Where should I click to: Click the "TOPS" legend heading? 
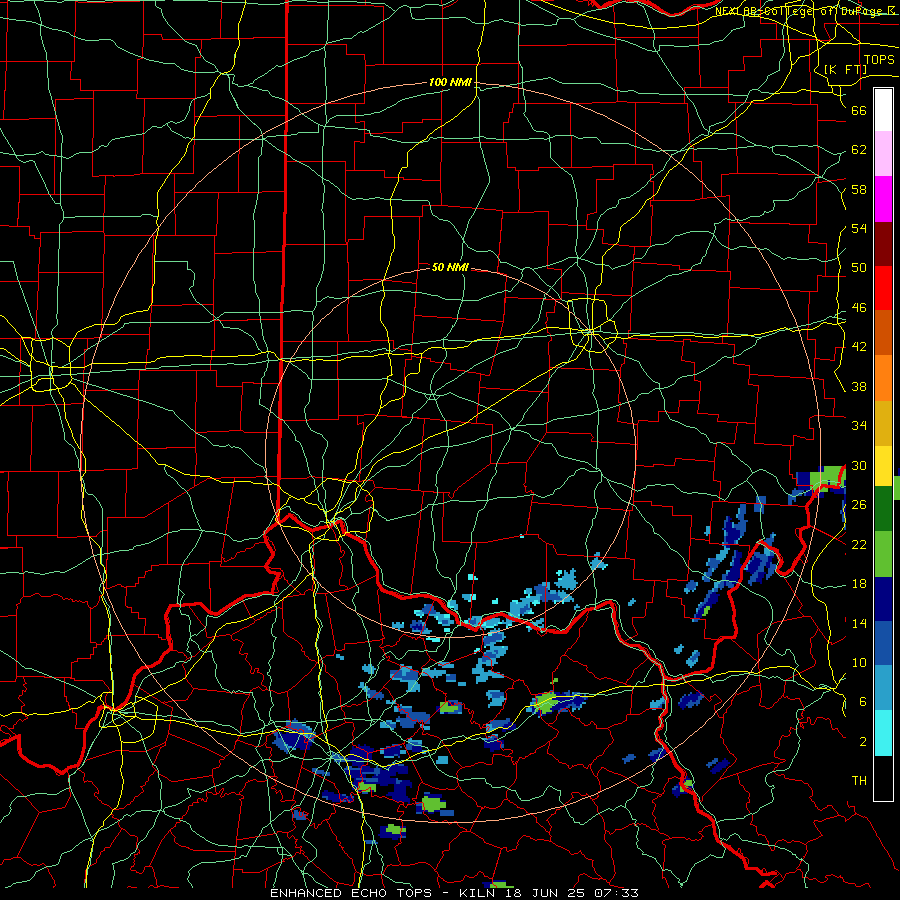coord(879,60)
